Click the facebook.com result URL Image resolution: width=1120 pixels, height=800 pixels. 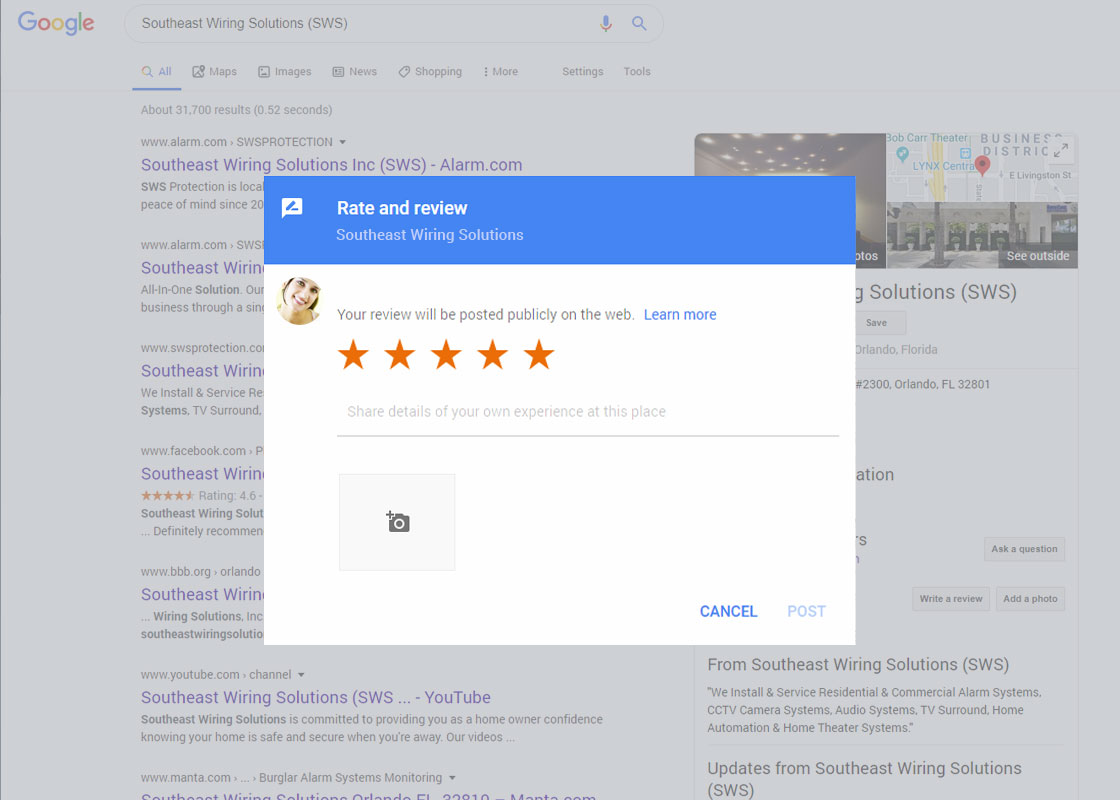pyautogui.click(x=202, y=451)
